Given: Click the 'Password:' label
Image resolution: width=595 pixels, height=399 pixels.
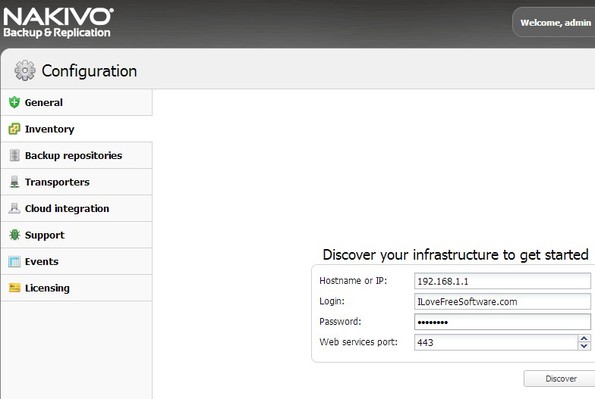Looking at the screenshot, I should tap(340, 322).
